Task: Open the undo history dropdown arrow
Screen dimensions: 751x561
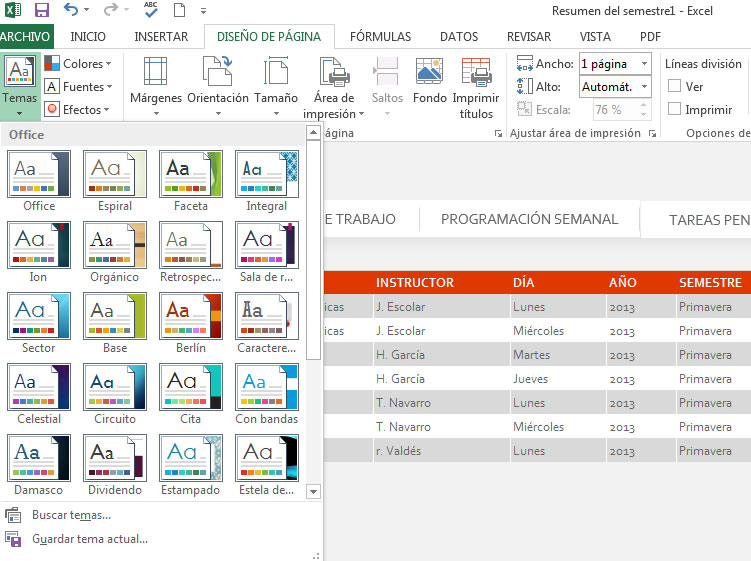Action: (x=86, y=10)
